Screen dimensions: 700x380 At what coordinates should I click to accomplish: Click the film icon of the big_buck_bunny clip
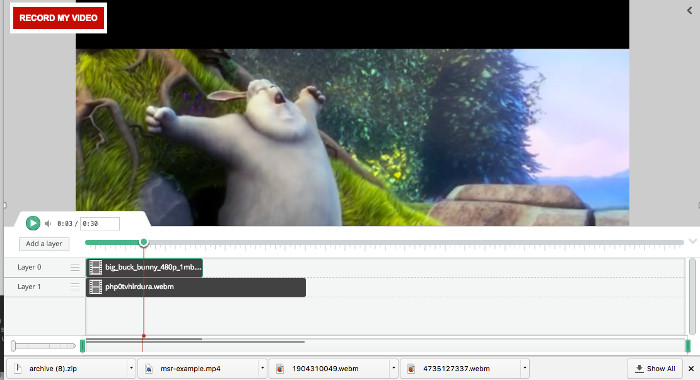96,267
